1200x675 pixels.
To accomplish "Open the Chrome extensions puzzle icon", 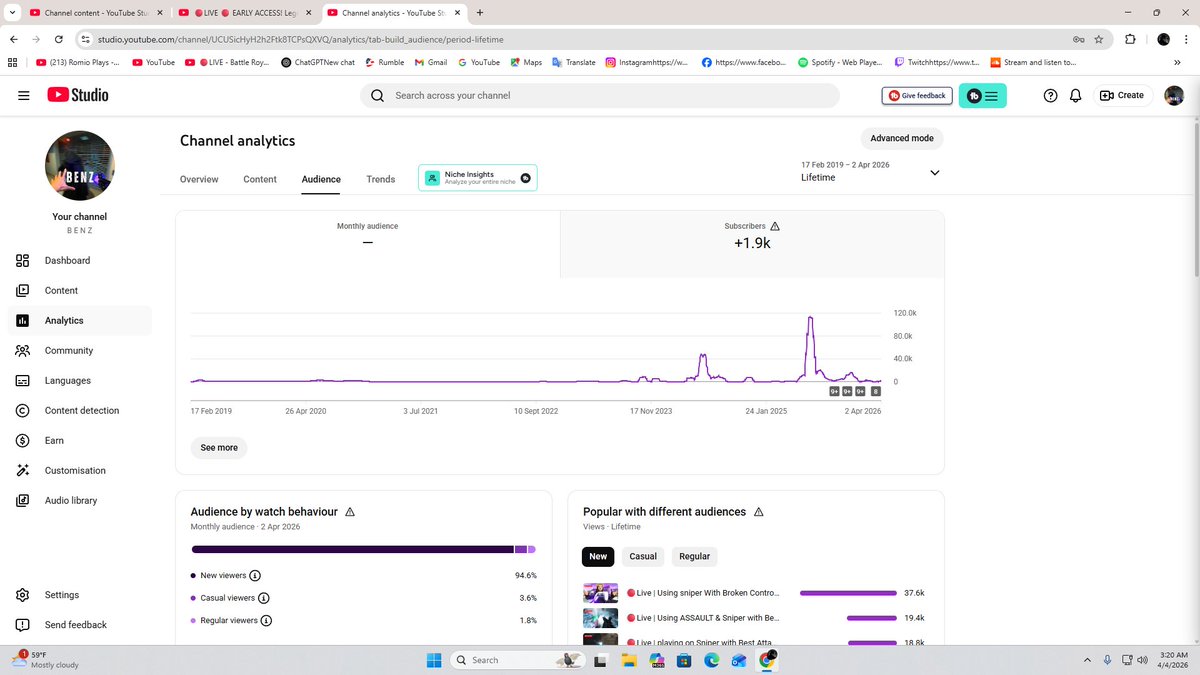I will 1131,39.
